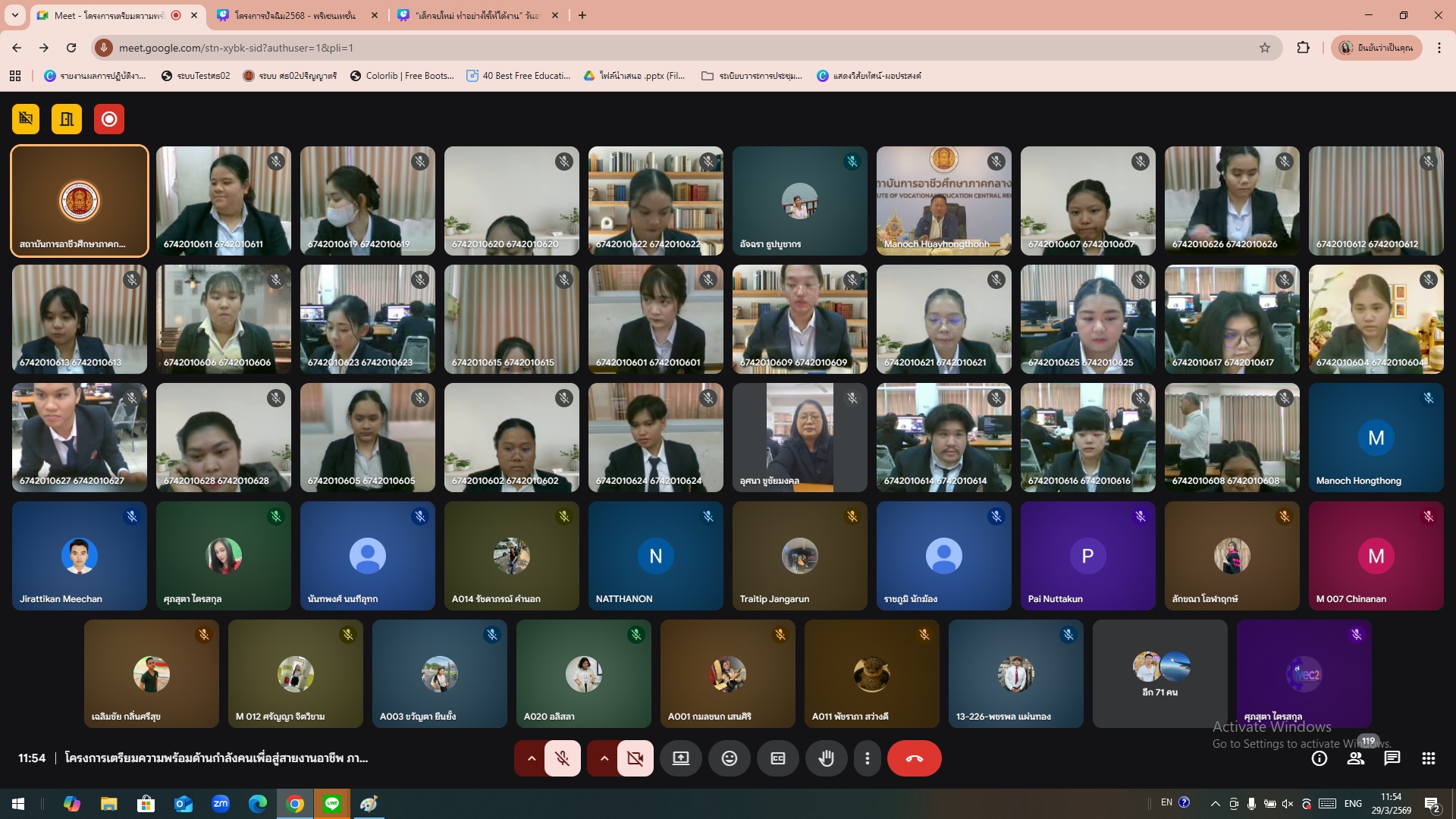Open Colorlib Free Bootstrap bookmark
The width and height of the screenshot is (1456, 819).
point(402,76)
